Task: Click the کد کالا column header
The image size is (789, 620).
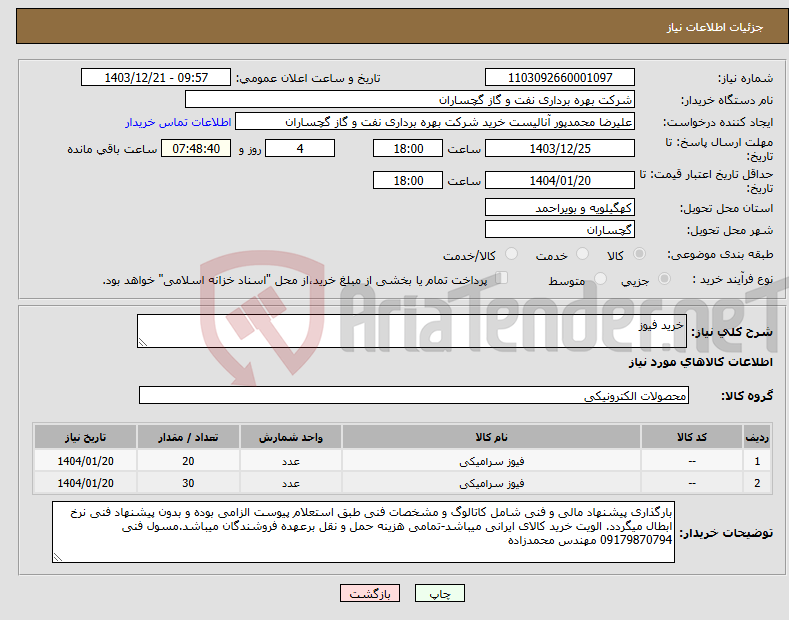Action: point(691,437)
